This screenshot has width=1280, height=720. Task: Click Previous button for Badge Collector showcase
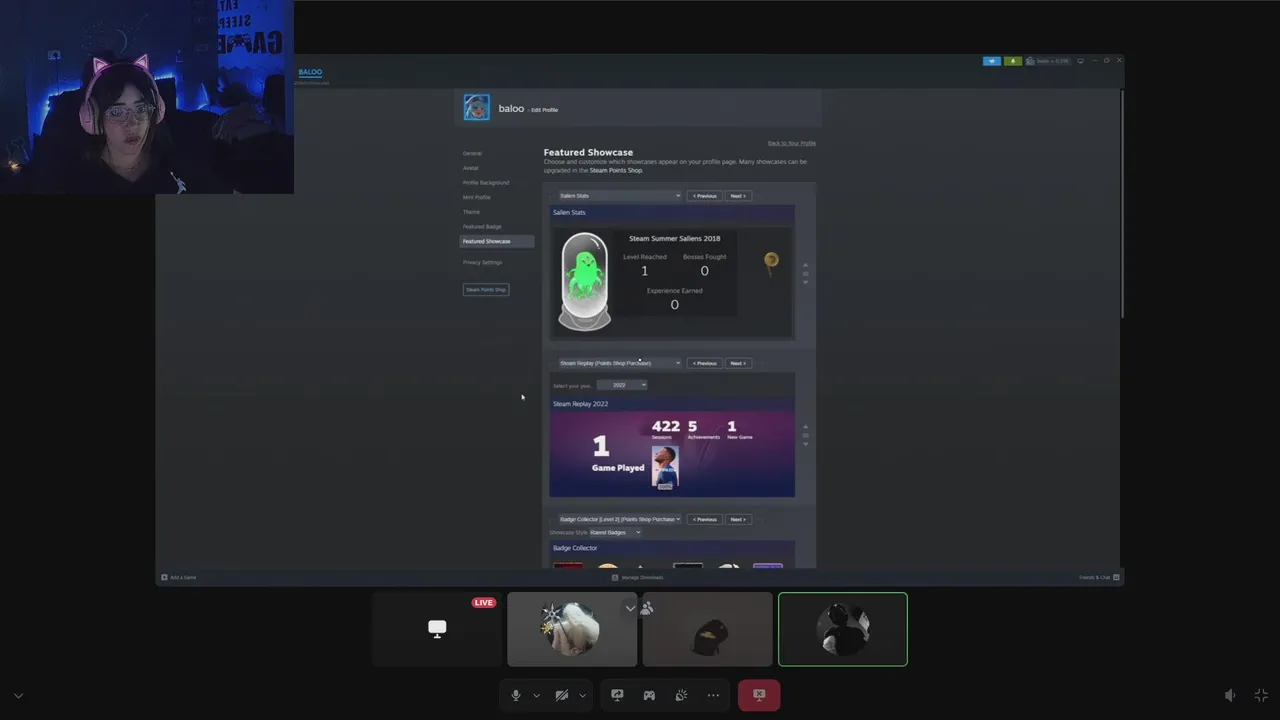click(704, 519)
